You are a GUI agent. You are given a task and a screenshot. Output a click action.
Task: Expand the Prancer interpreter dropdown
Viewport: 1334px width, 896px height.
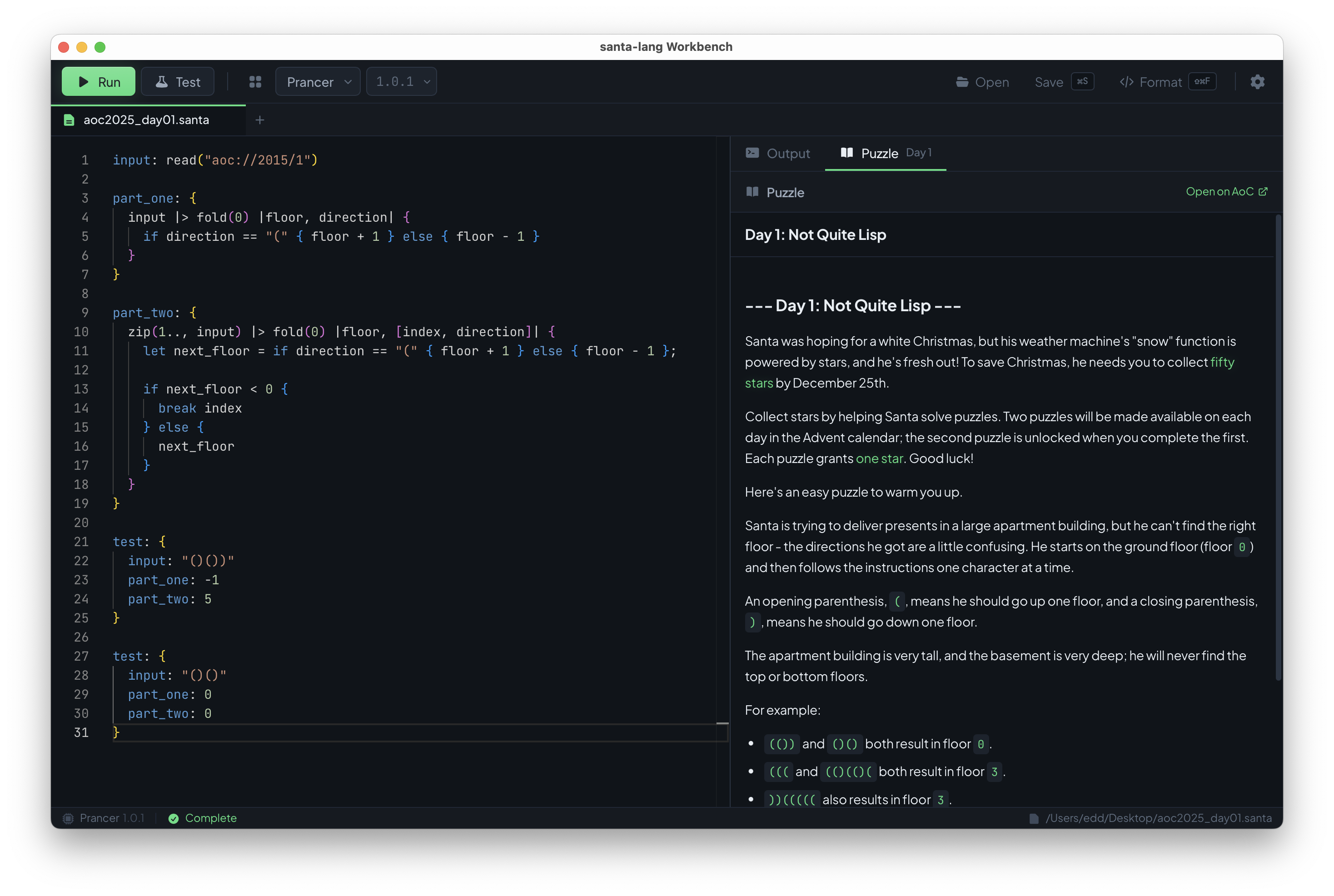[x=318, y=82]
